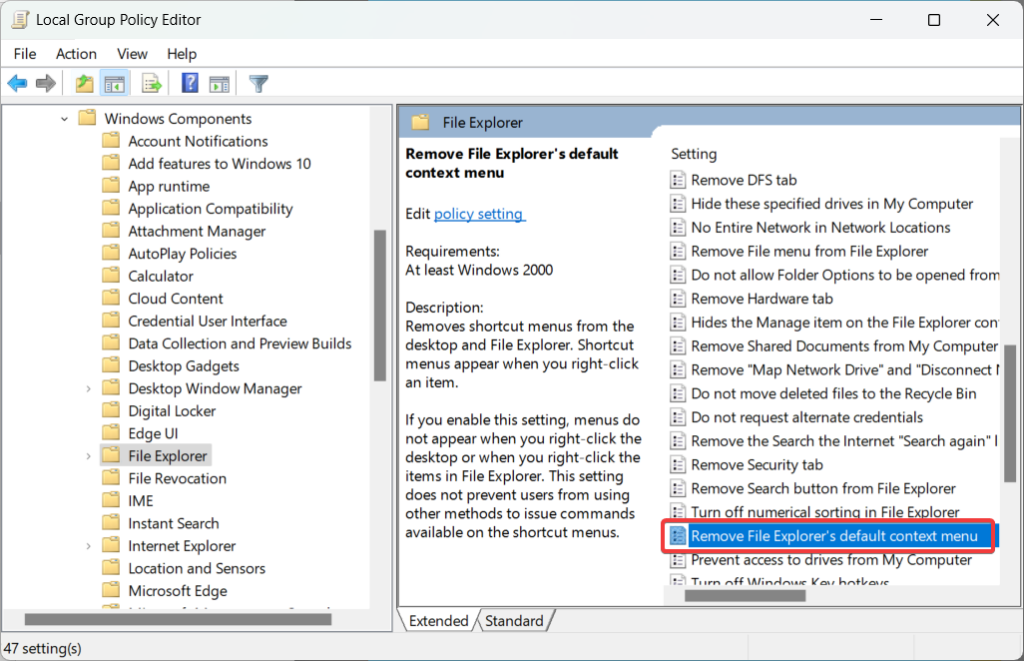Click the Back navigation arrow in the toolbar
The height and width of the screenshot is (661, 1024).
coord(17,83)
